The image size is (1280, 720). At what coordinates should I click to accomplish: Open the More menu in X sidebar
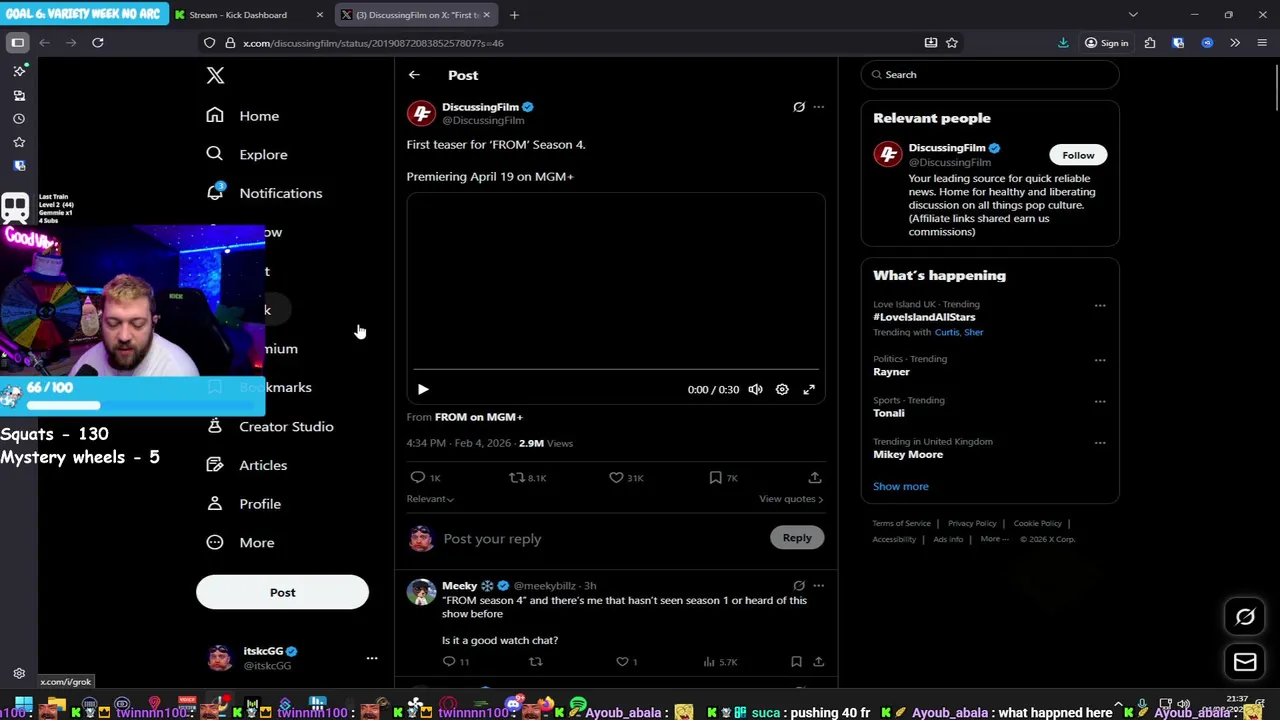click(x=240, y=542)
